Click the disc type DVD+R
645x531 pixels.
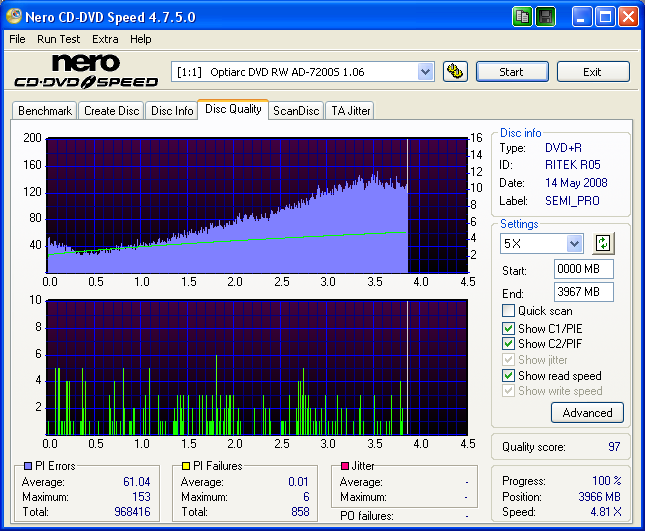coord(563,148)
